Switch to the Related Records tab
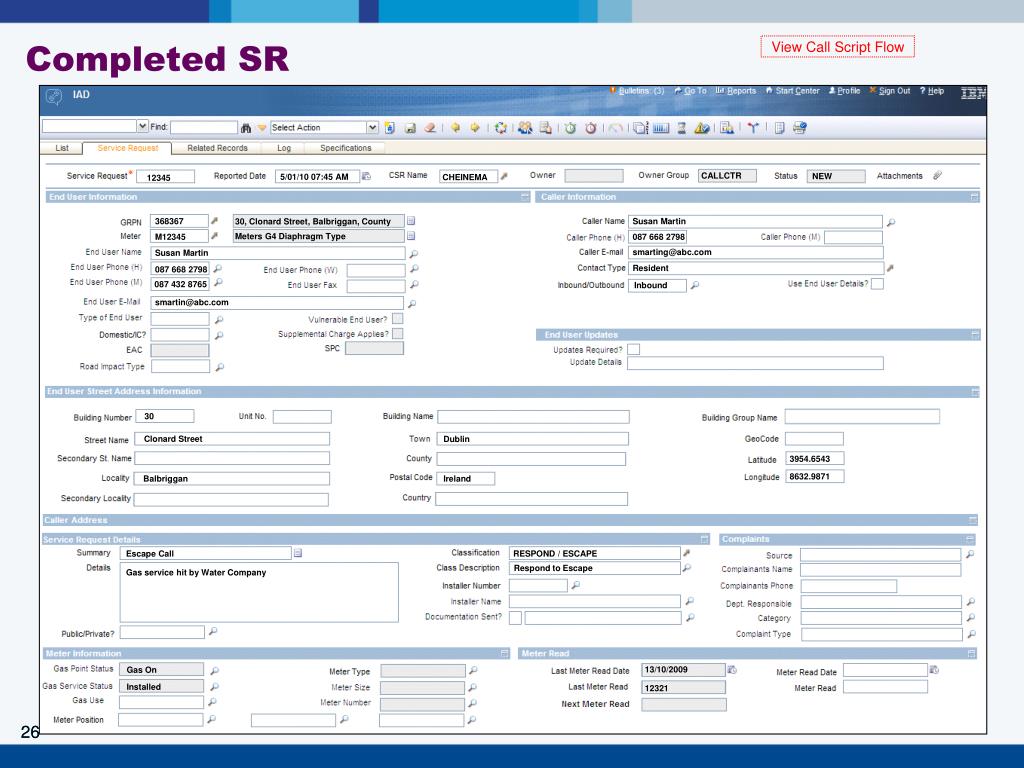The height and width of the screenshot is (768, 1024). point(217,148)
